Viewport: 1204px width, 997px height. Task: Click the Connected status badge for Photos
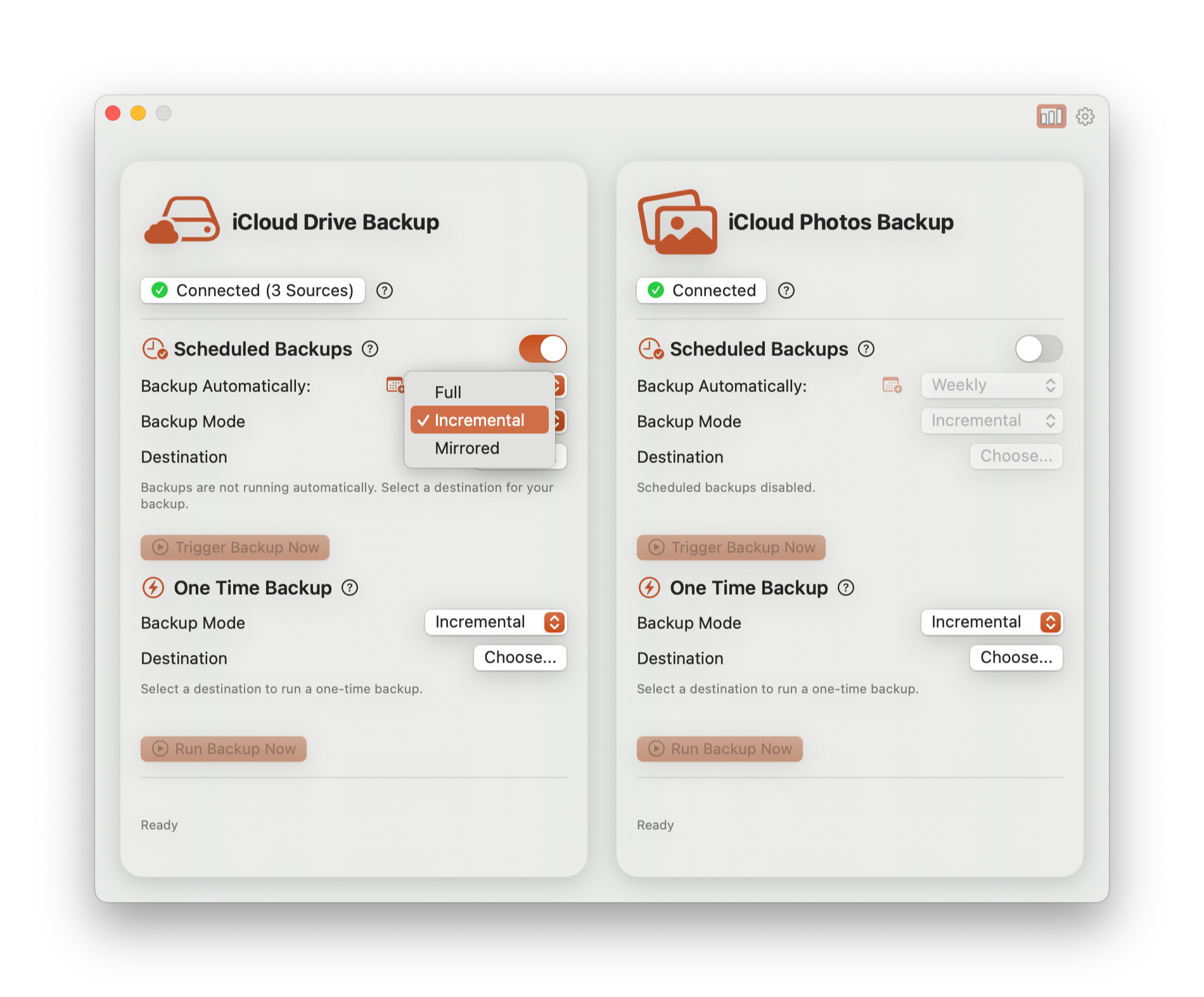[701, 291]
